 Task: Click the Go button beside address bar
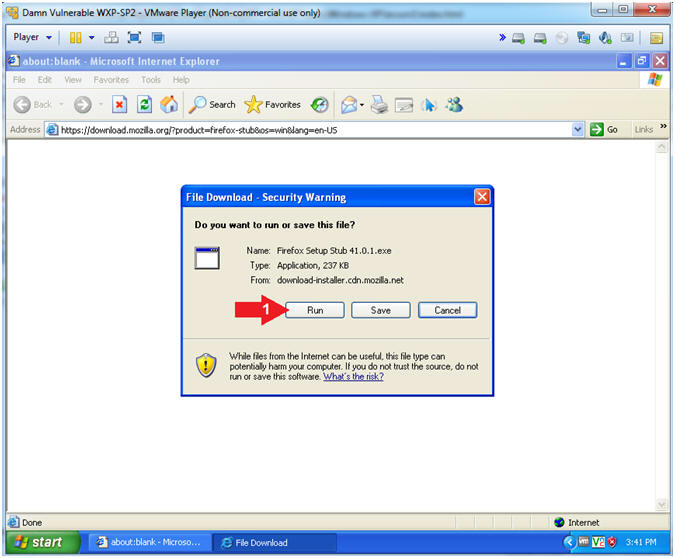pyautogui.click(x=604, y=130)
